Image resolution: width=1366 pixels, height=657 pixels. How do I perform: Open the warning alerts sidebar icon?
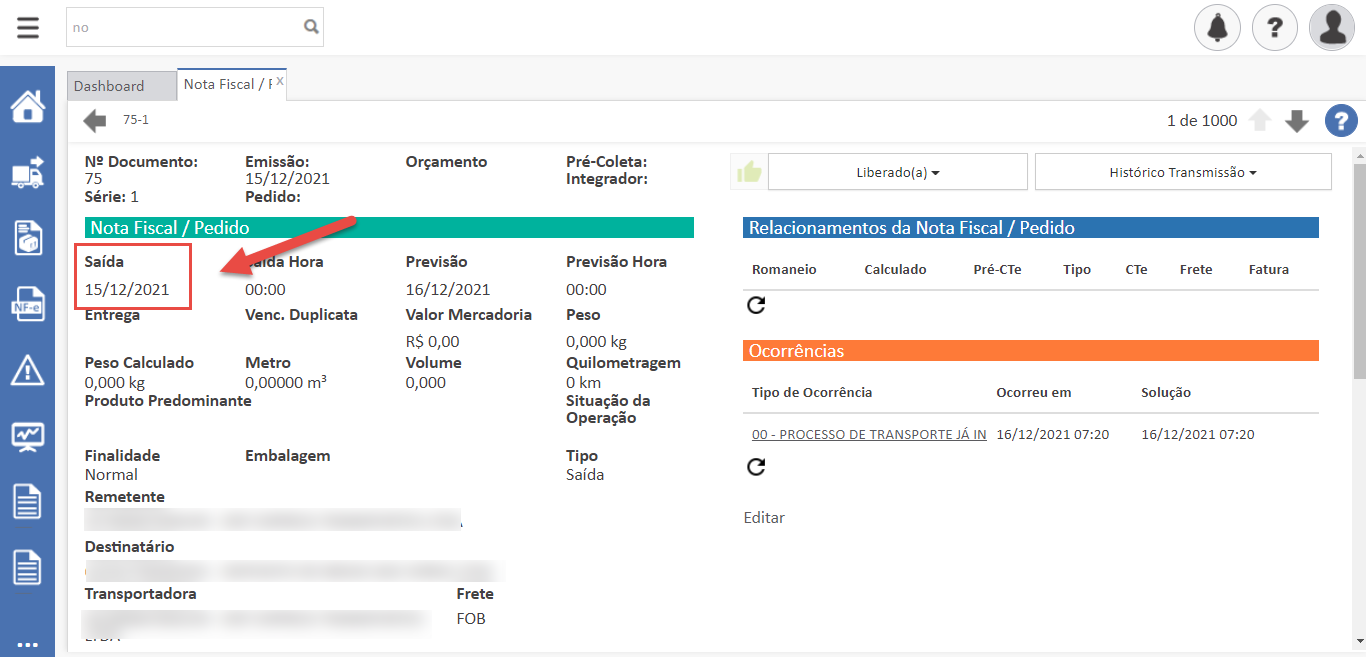click(x=27, y=371)
